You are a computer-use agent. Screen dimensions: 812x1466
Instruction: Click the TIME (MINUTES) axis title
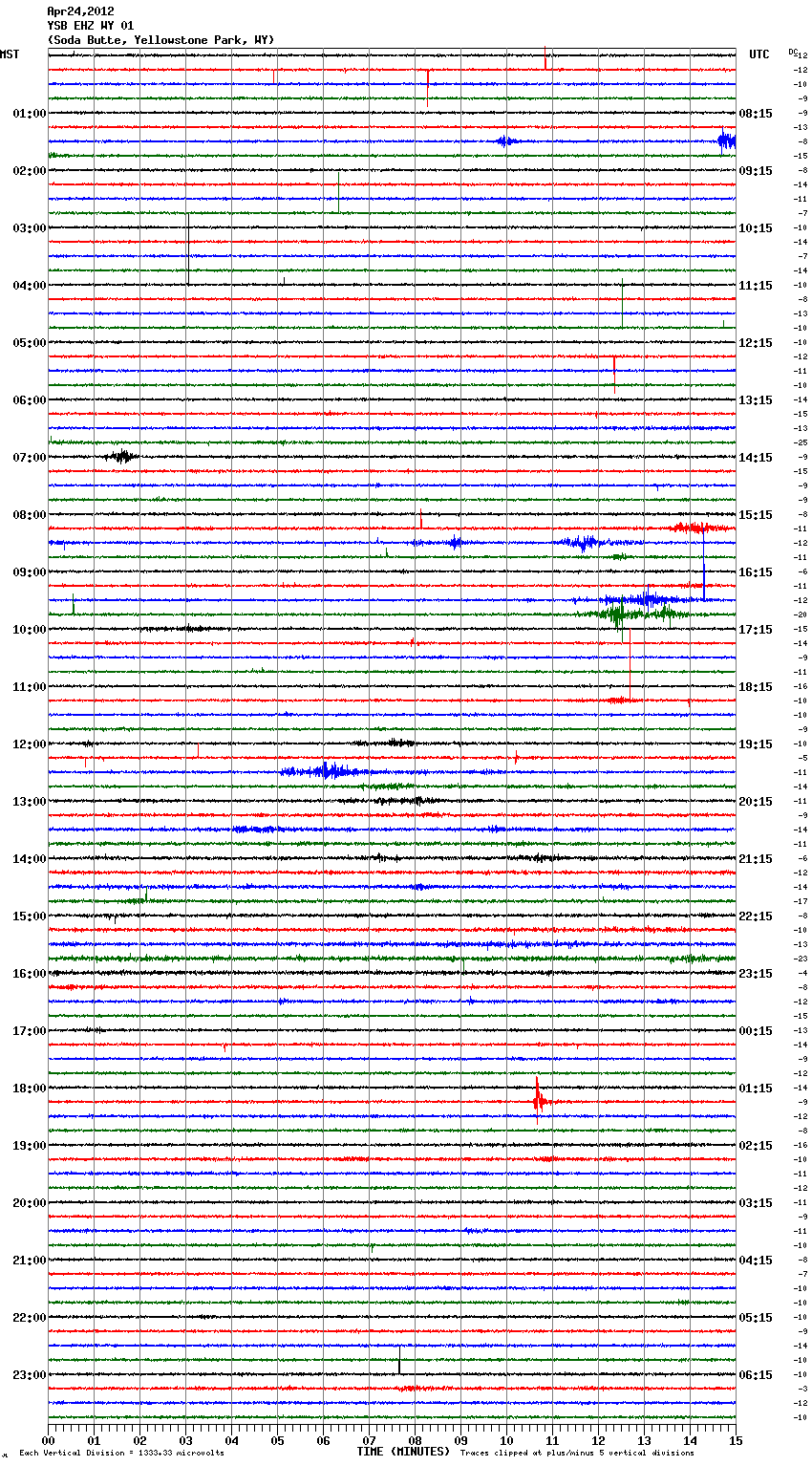tap(403, 1452)
